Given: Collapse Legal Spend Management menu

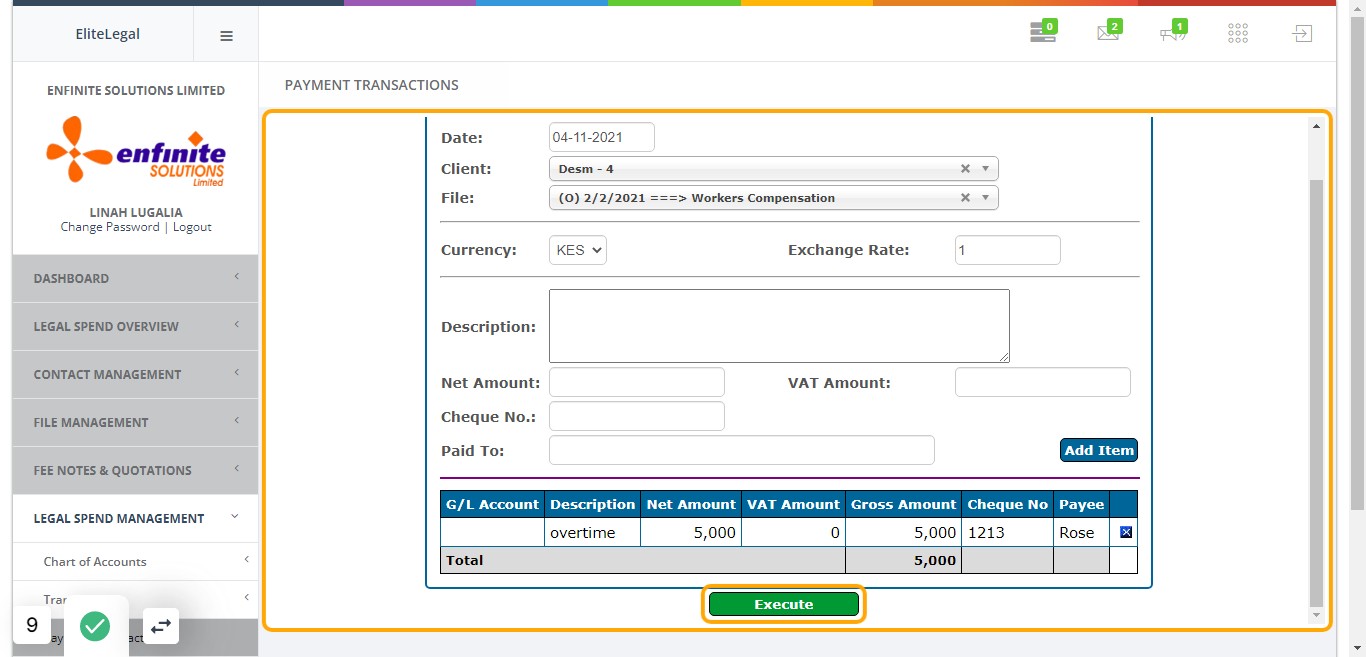Looking at the screenshot, I should click(x=135, y=518).
